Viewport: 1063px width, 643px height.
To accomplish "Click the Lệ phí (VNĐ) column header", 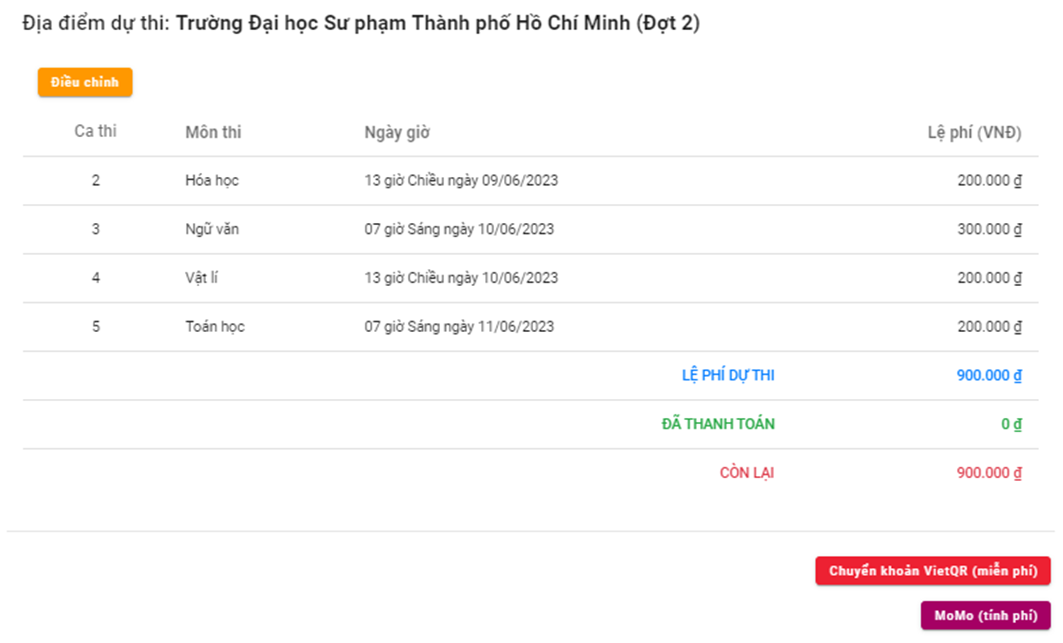I will click(974, 132).
